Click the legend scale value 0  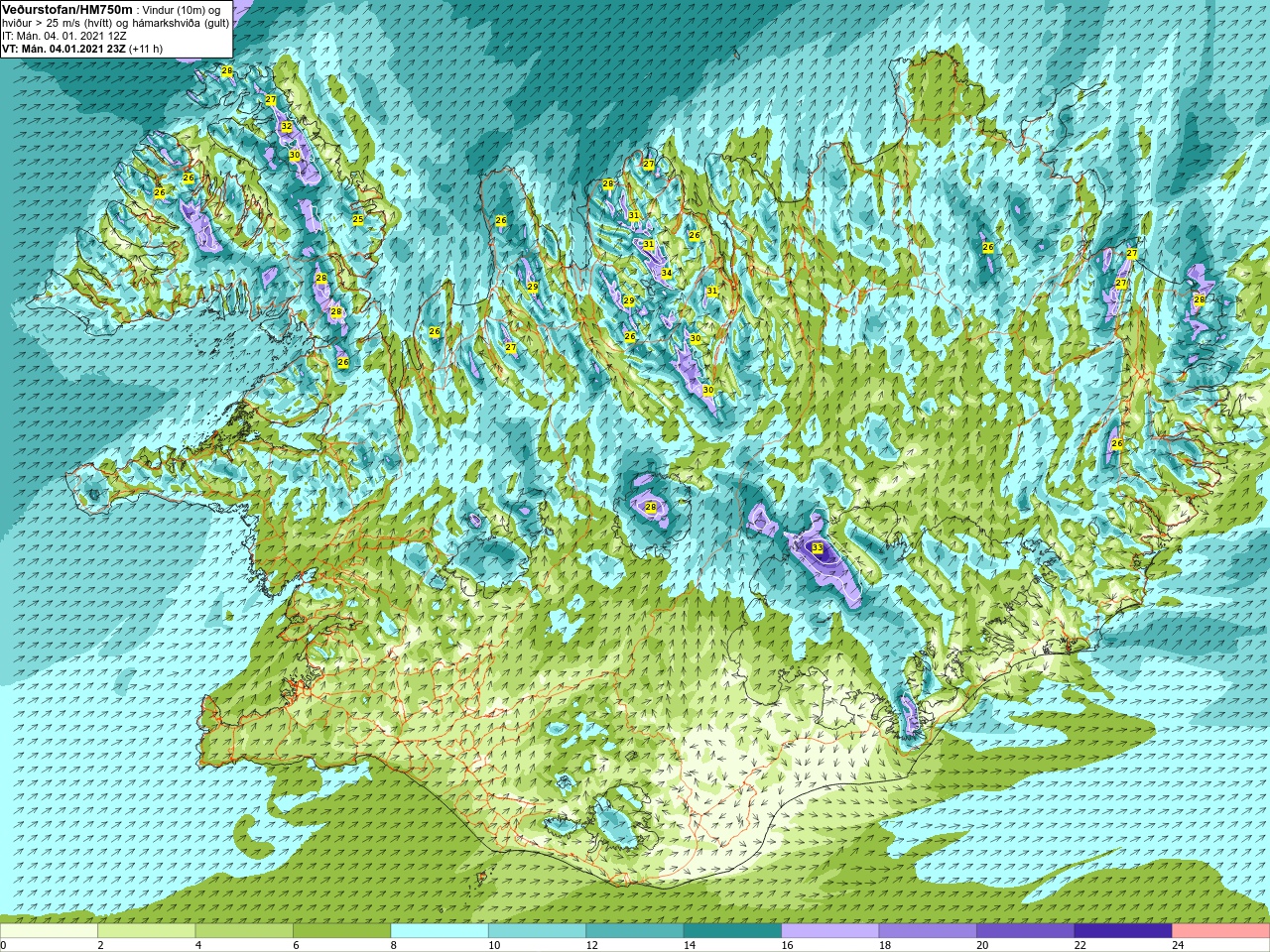click(x=4, y=945)
